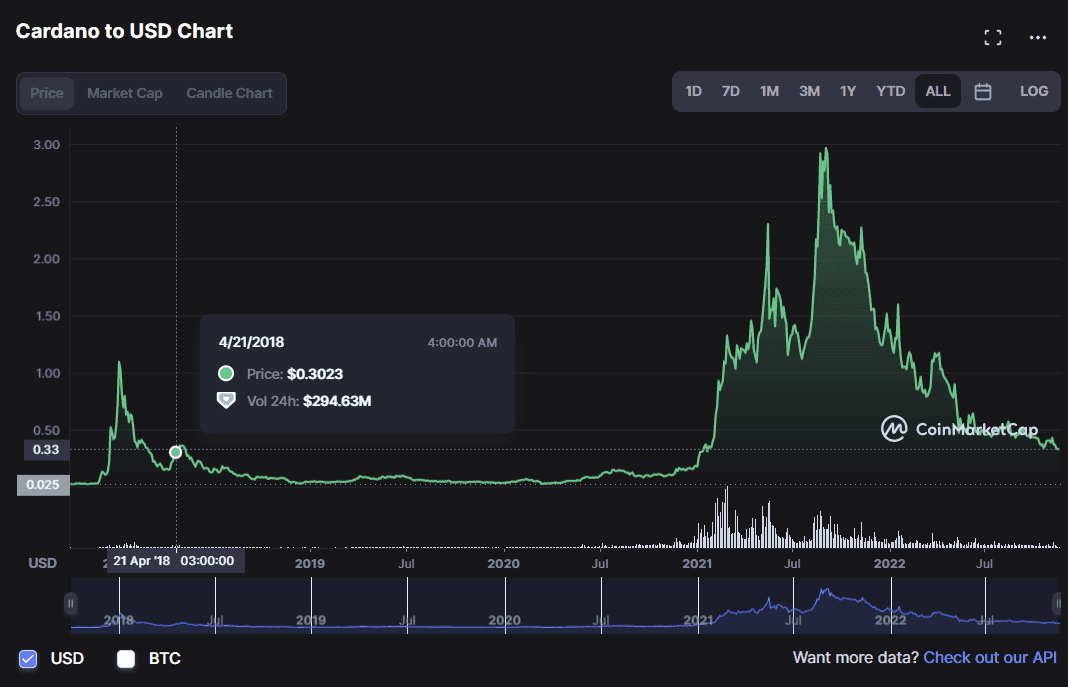Screen dimensions: 1068x687
Task: Select the Price tab
Action: point(47,93)
